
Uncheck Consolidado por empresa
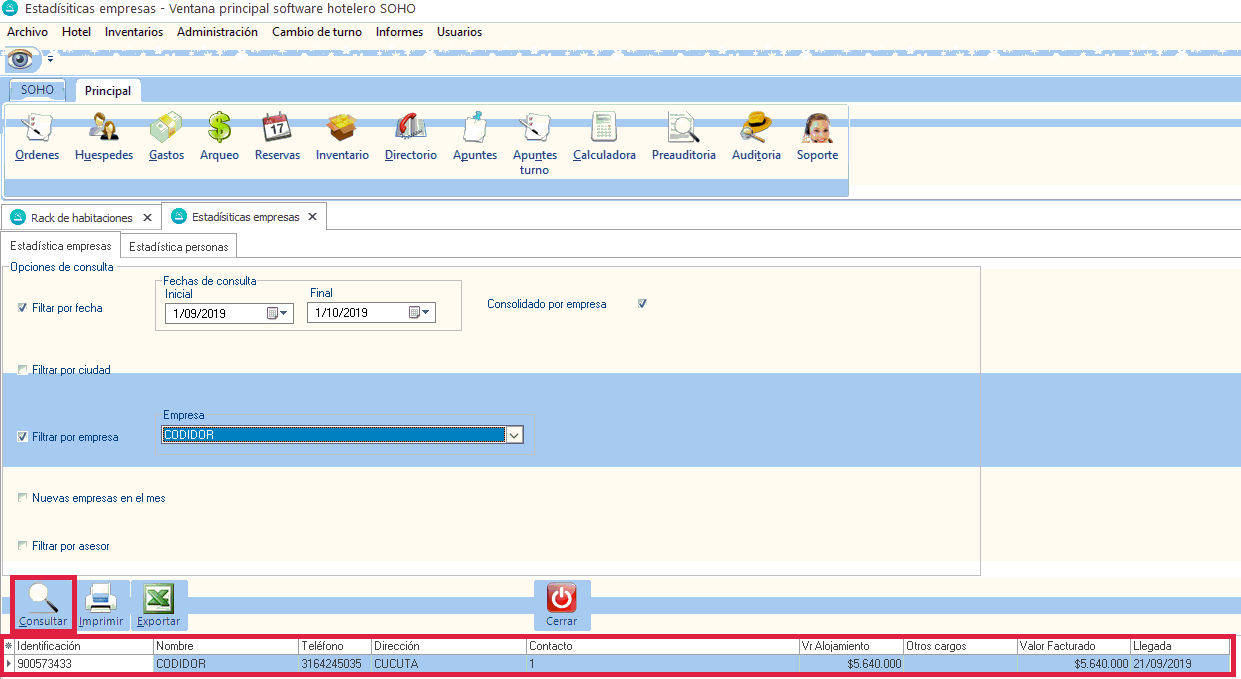[x=642, y=304]
